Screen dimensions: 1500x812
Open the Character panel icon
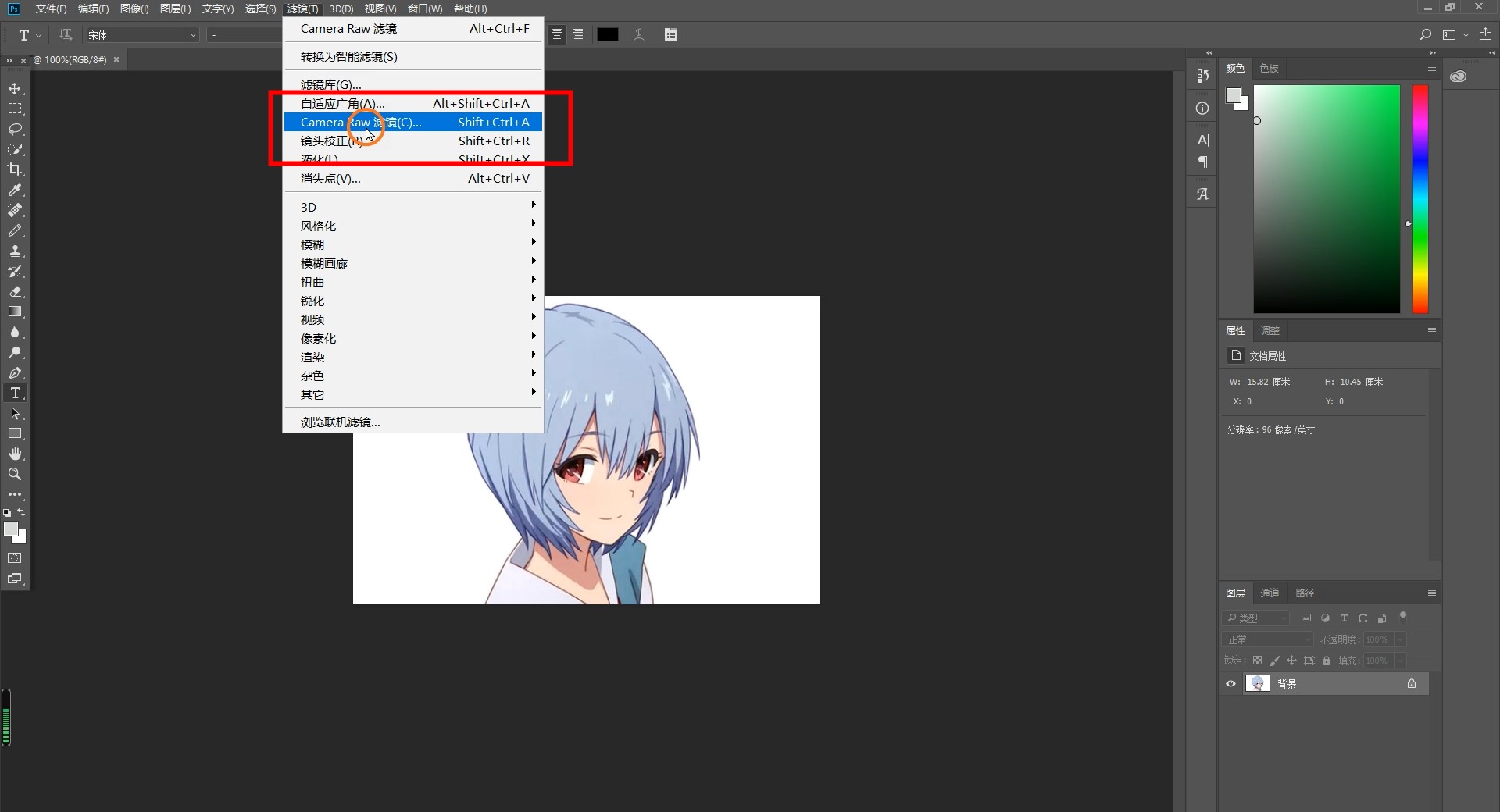pos(1202,140)
